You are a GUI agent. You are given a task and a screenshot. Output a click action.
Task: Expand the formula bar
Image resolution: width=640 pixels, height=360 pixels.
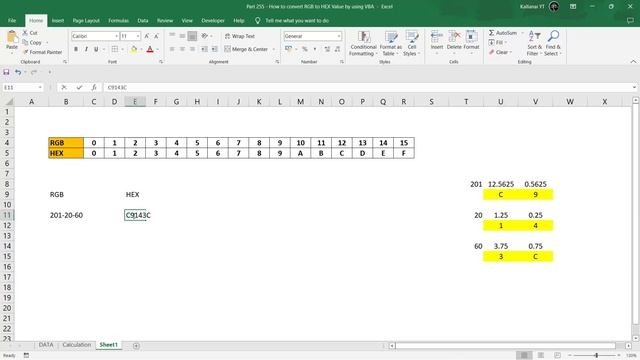634,87
